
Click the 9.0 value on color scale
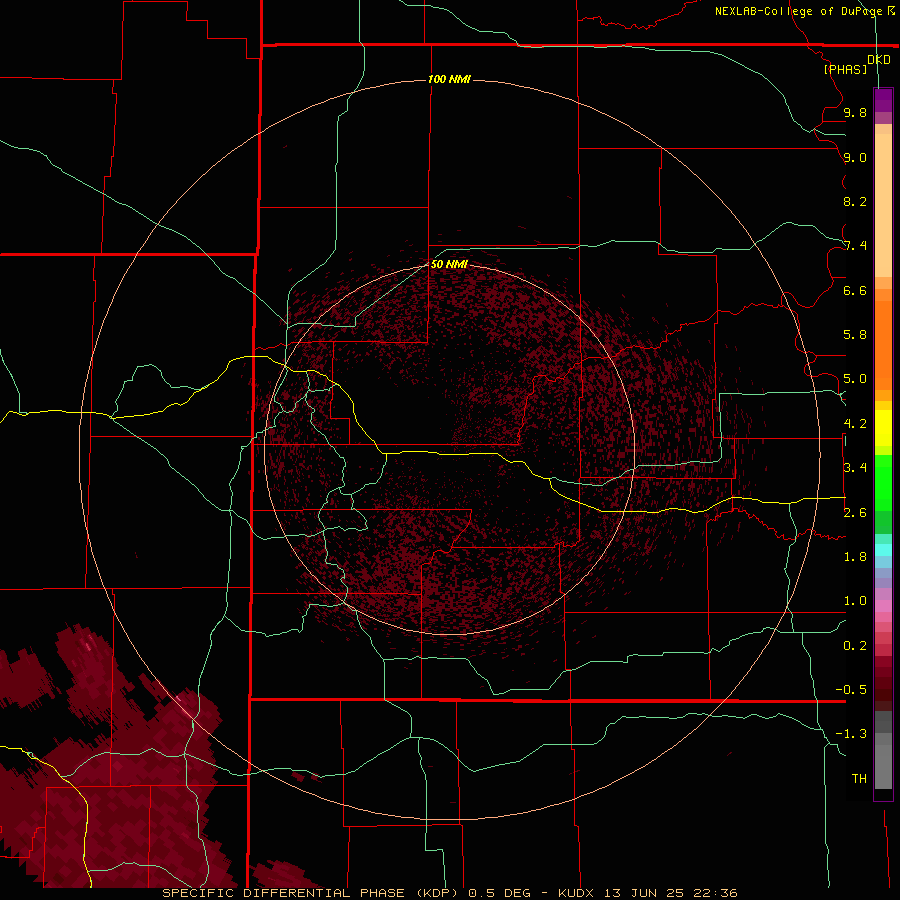pyautogui.click(x=855, y=157)
